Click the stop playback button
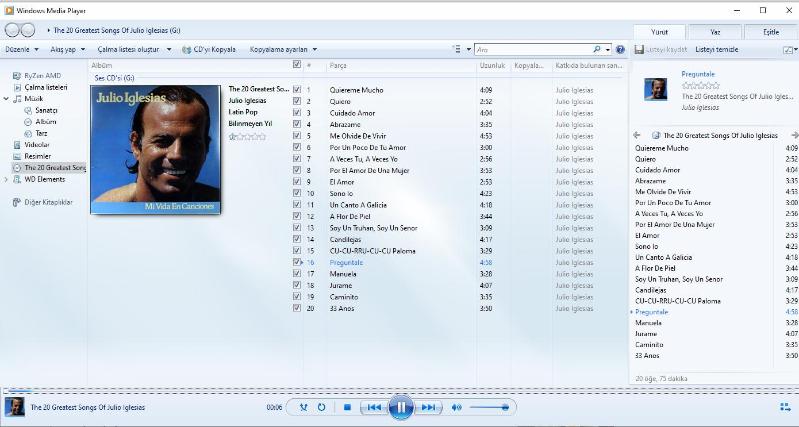The width and height of the screenshot is (799, 427). (x=347, y=407)
